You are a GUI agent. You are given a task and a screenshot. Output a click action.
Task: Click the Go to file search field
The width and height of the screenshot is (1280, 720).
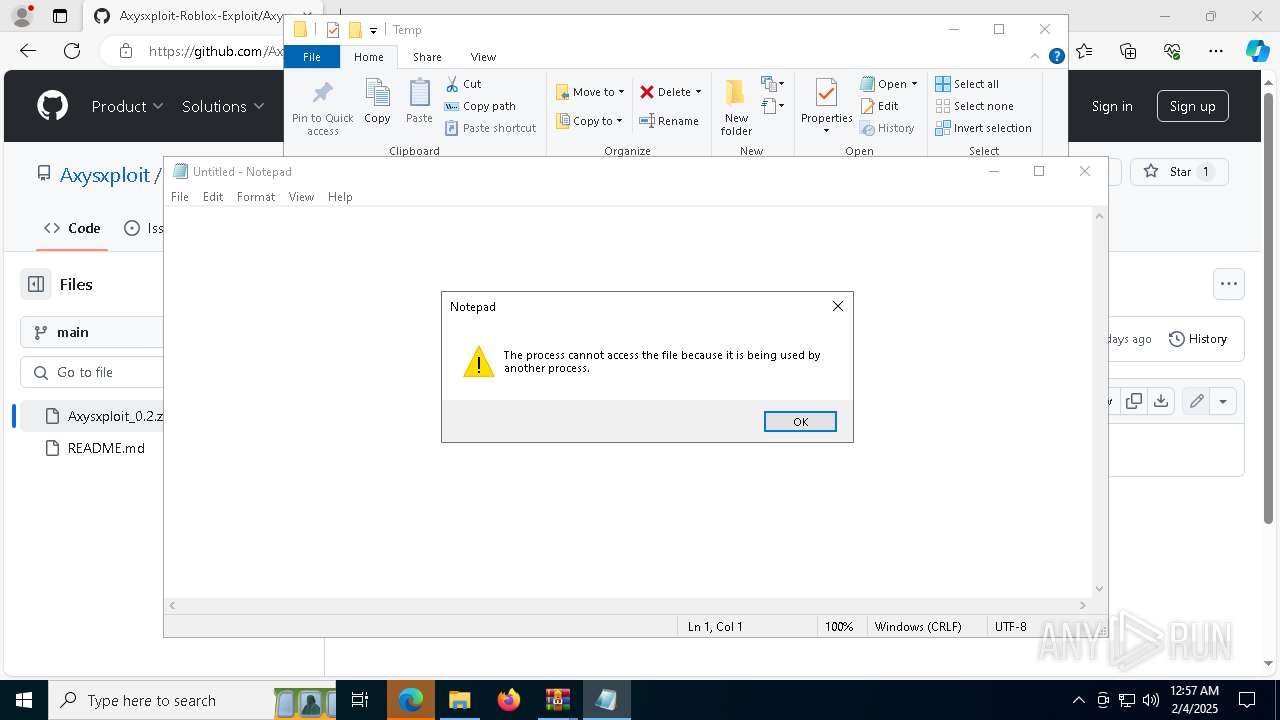tap(92, 372)
